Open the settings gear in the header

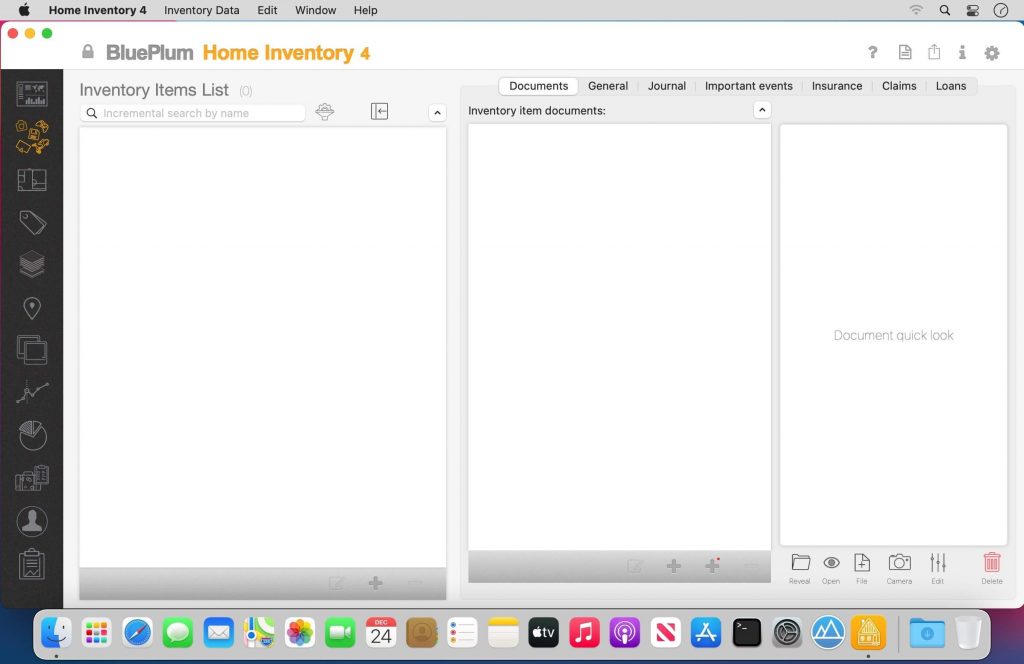[x=991, y=53]
